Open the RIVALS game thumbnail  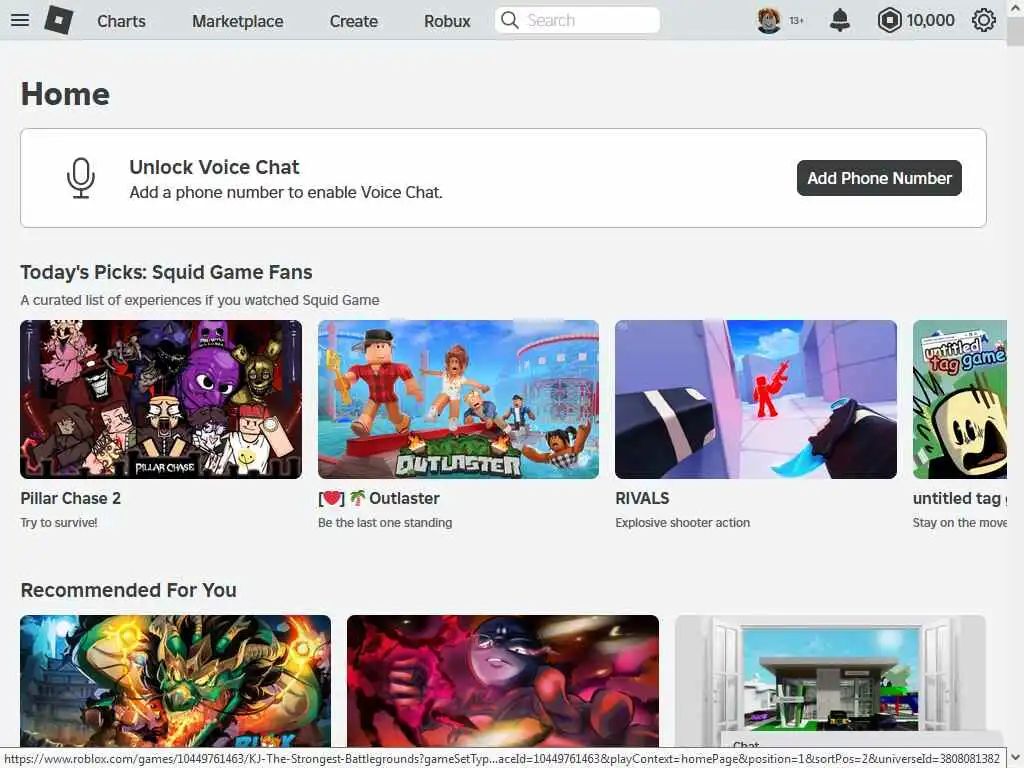(756, 399)
